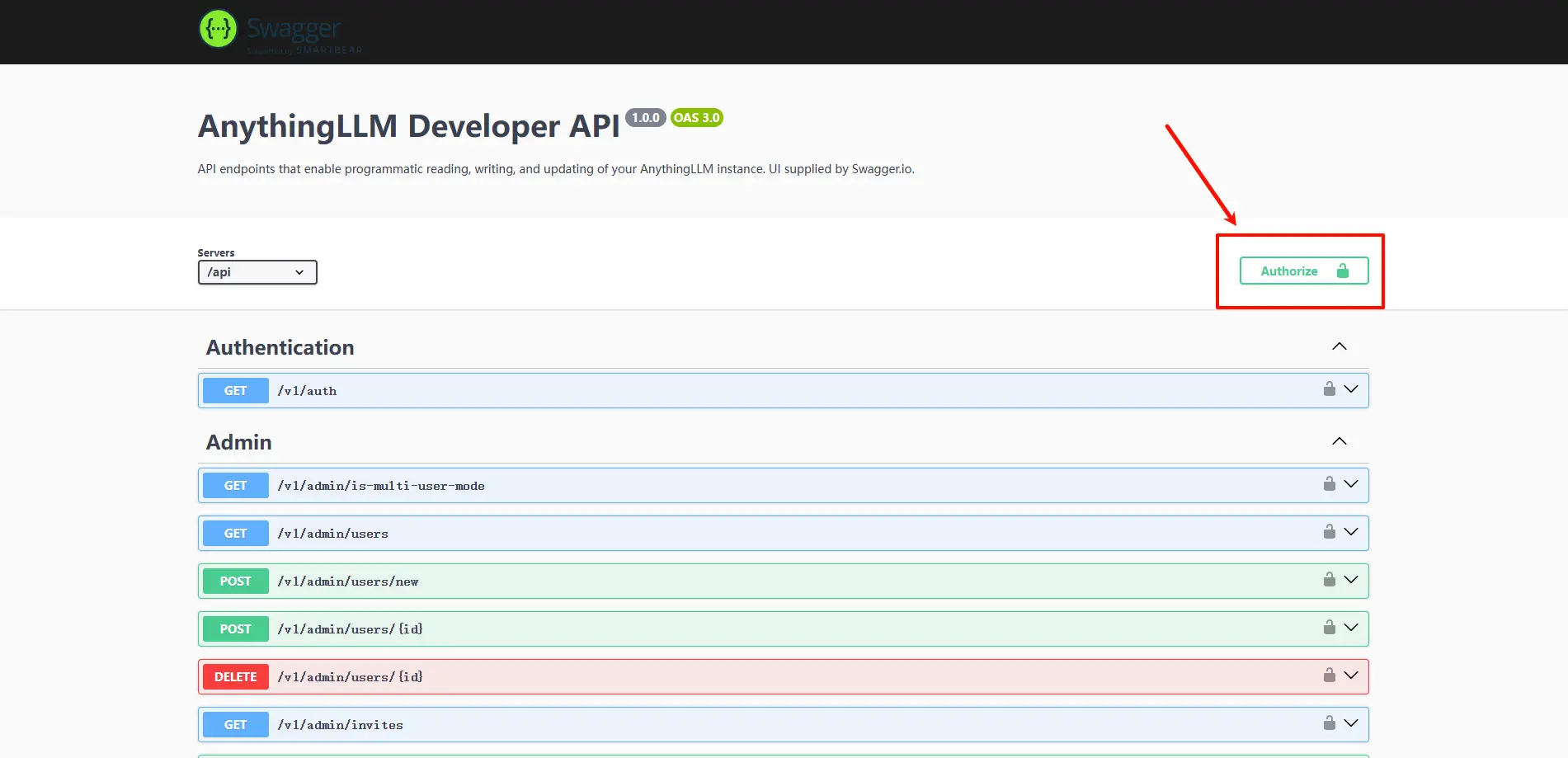Expand the GET /v1/admin/users chevron

[x=1351, y=532]
